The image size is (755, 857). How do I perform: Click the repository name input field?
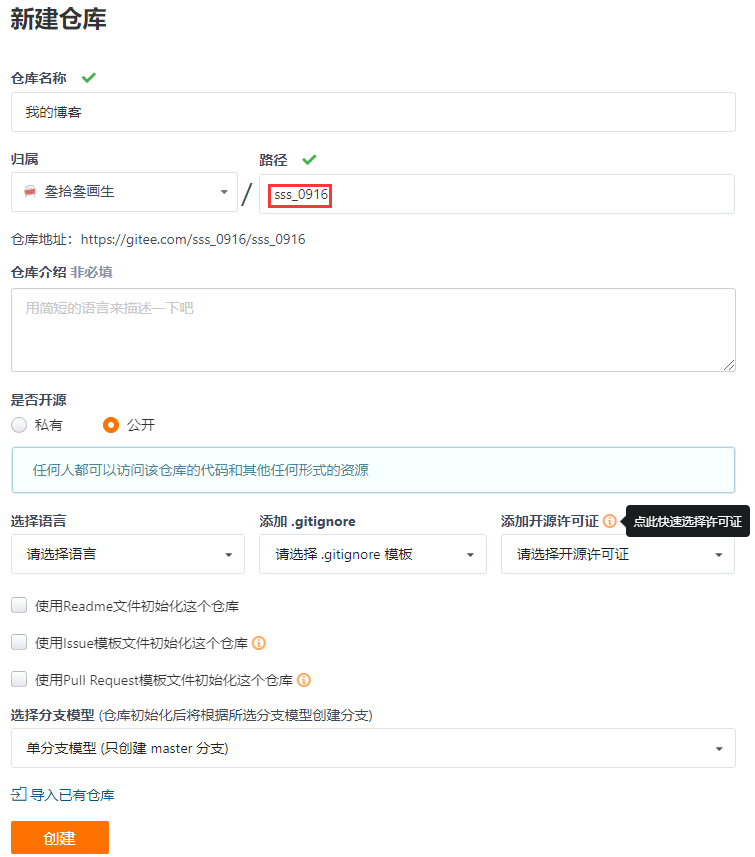pyautogui.click(x=373, y=112)
